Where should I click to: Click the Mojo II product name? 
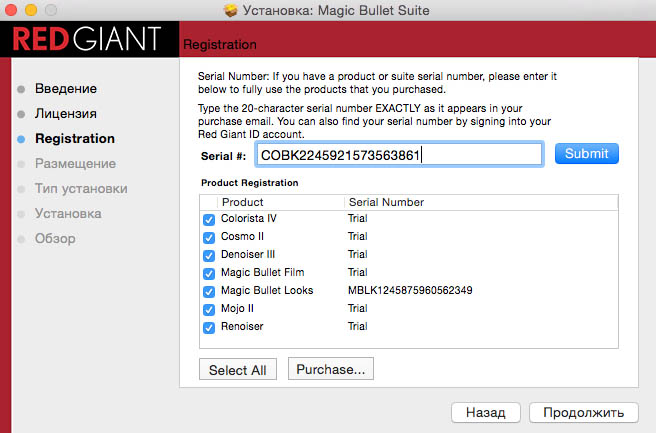(x=237, y=308)
